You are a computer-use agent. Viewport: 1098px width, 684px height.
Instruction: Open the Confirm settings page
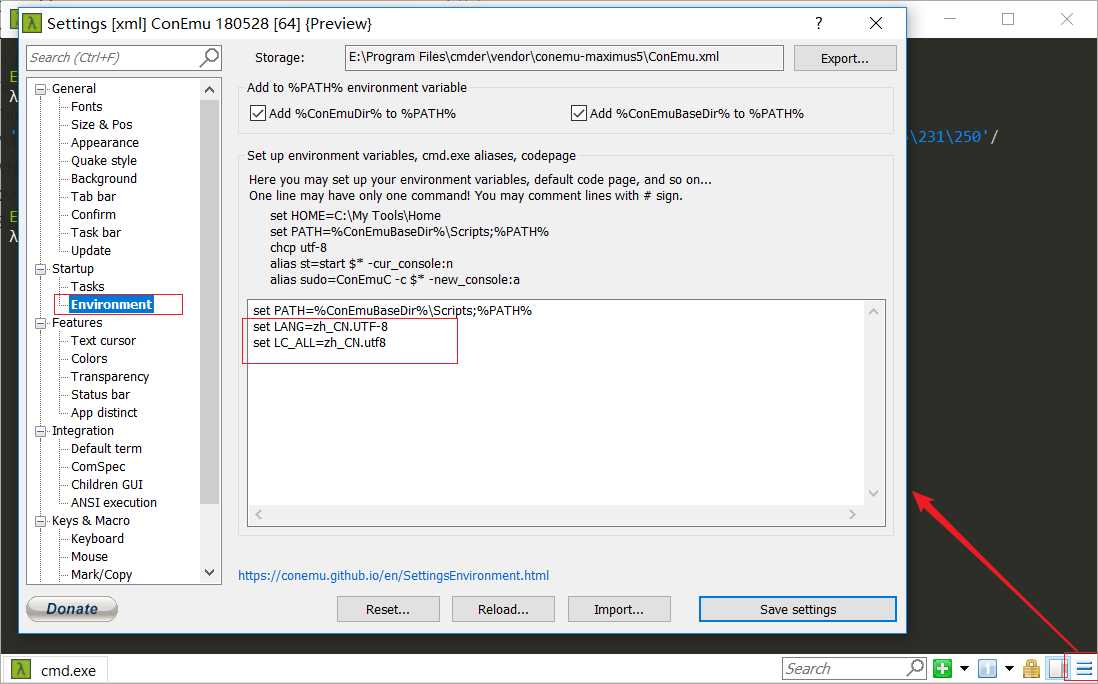[93, 215]
